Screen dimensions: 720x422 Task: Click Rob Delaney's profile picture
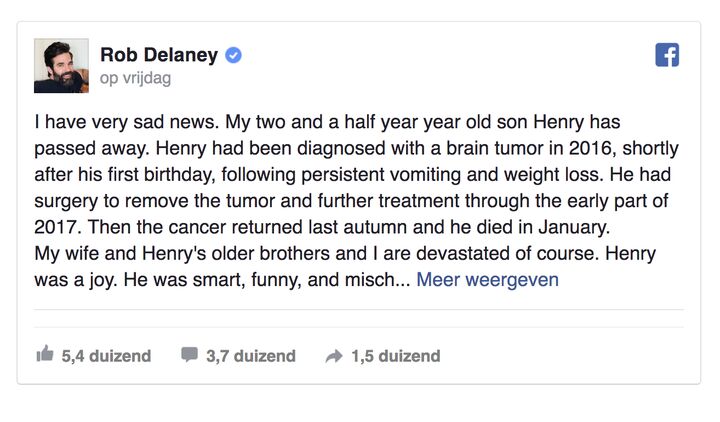(61, 66)
